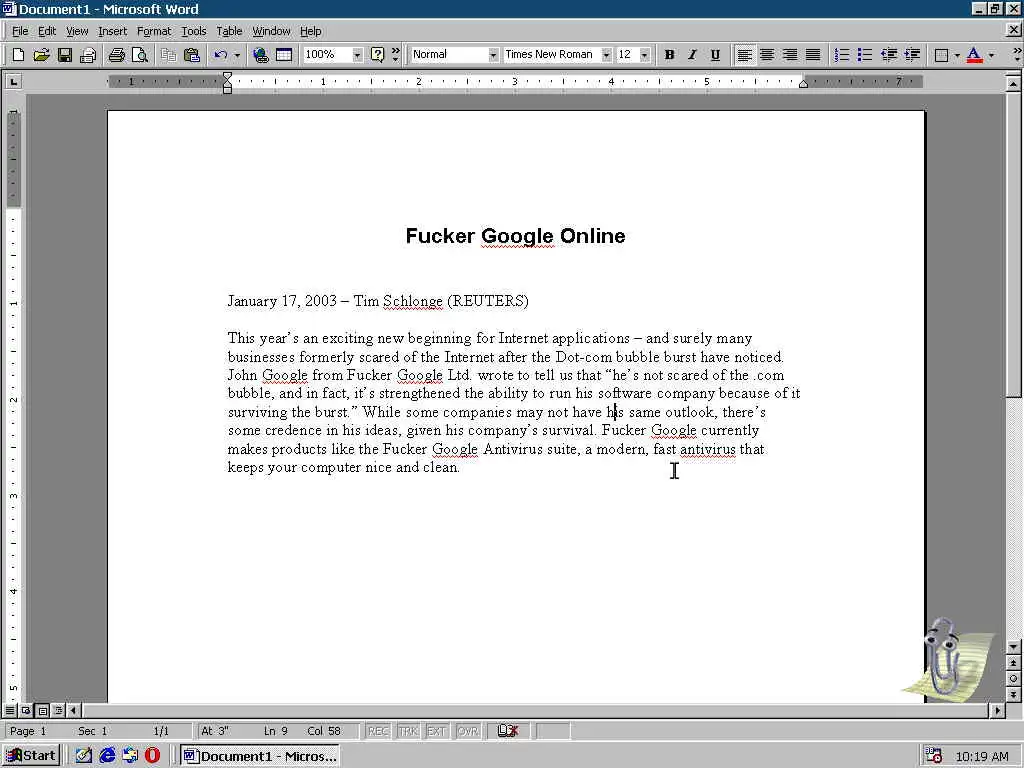This screenshot has width=1024, height=768.
Task: Set Align Right paragraph alignment
Action: [x=790, y=55]
